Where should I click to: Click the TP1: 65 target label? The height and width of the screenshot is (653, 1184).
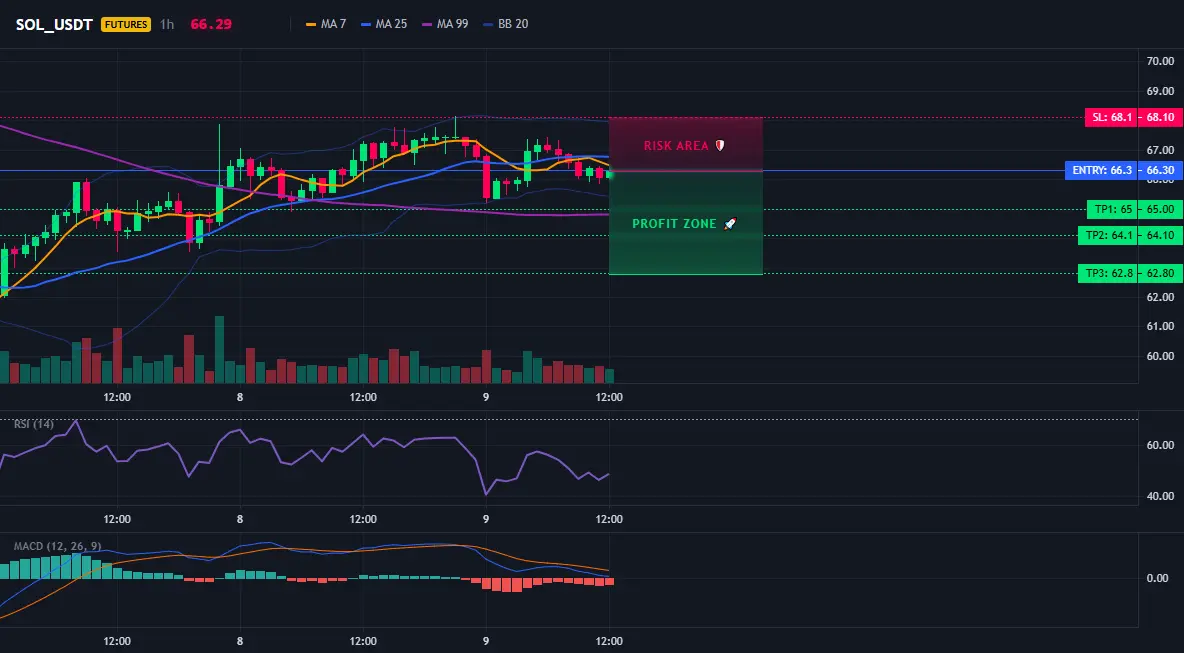[1112, 209]
